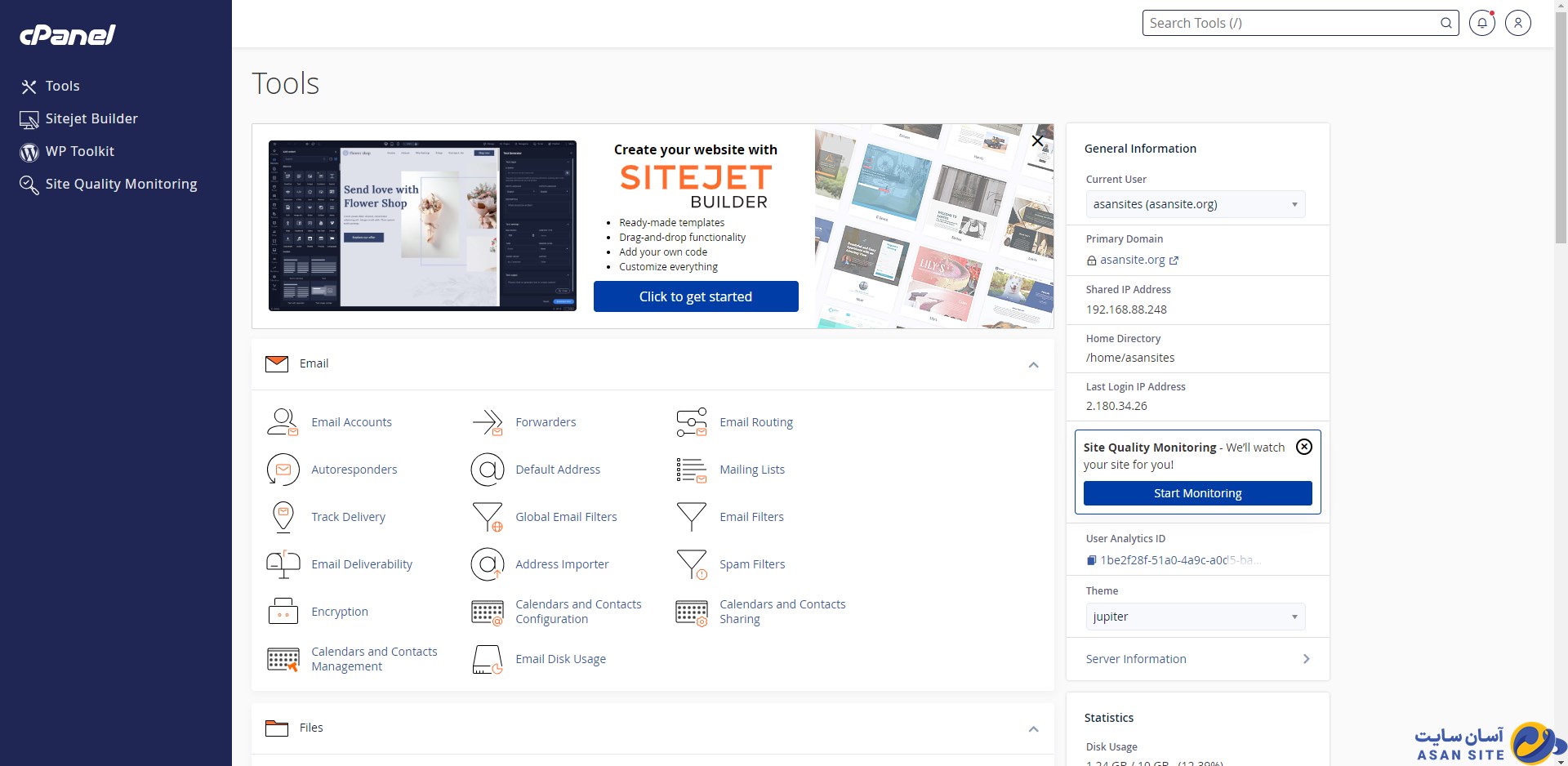Close the Sitejet Builder banner

coord(1037,140)
